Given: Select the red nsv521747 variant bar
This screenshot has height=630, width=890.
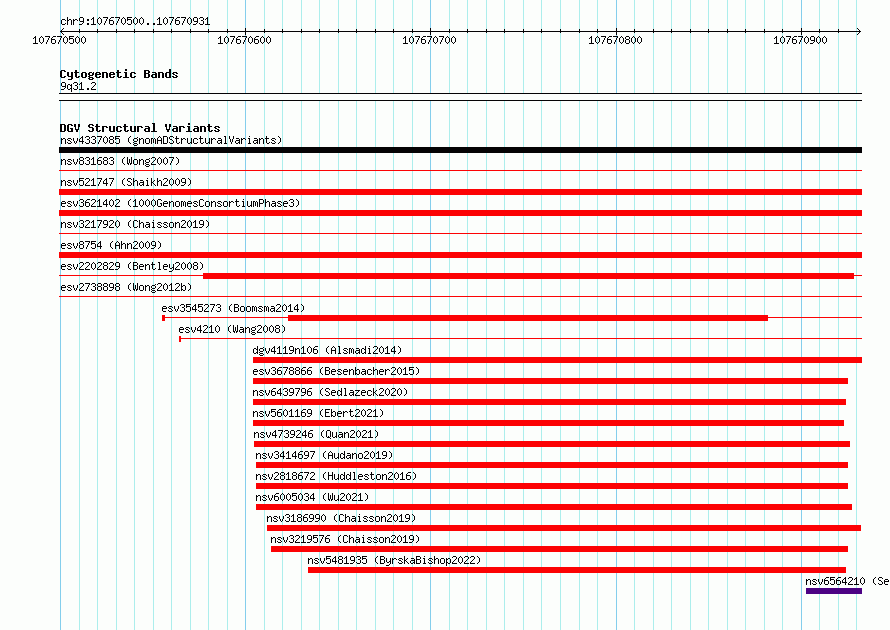Looking at the screenshot, I should click(460, 192).
